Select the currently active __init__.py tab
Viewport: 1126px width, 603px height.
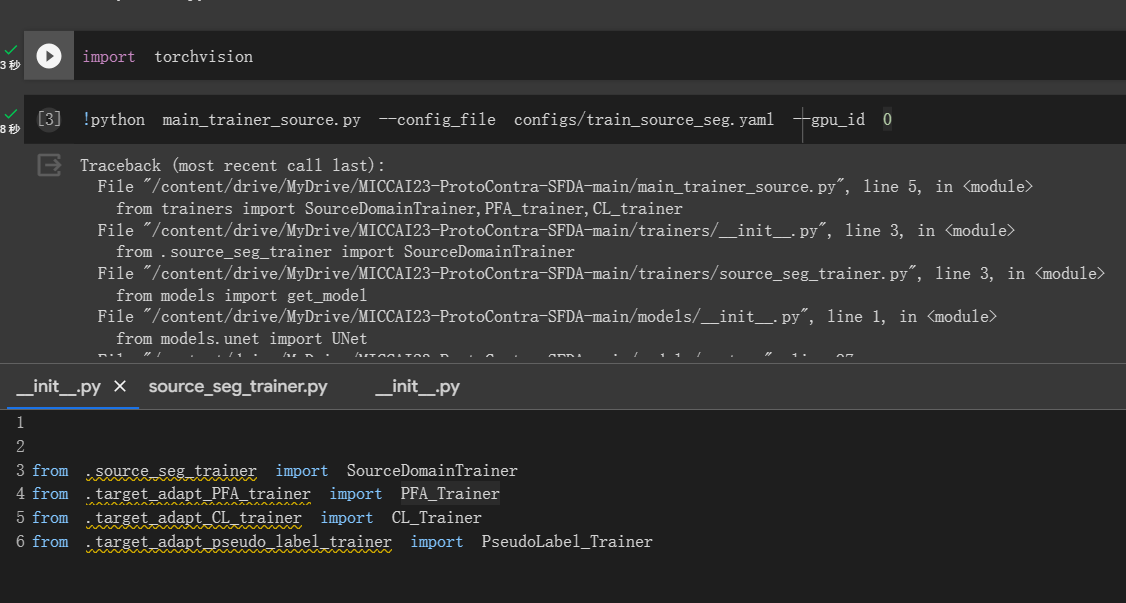click(60, 386)
